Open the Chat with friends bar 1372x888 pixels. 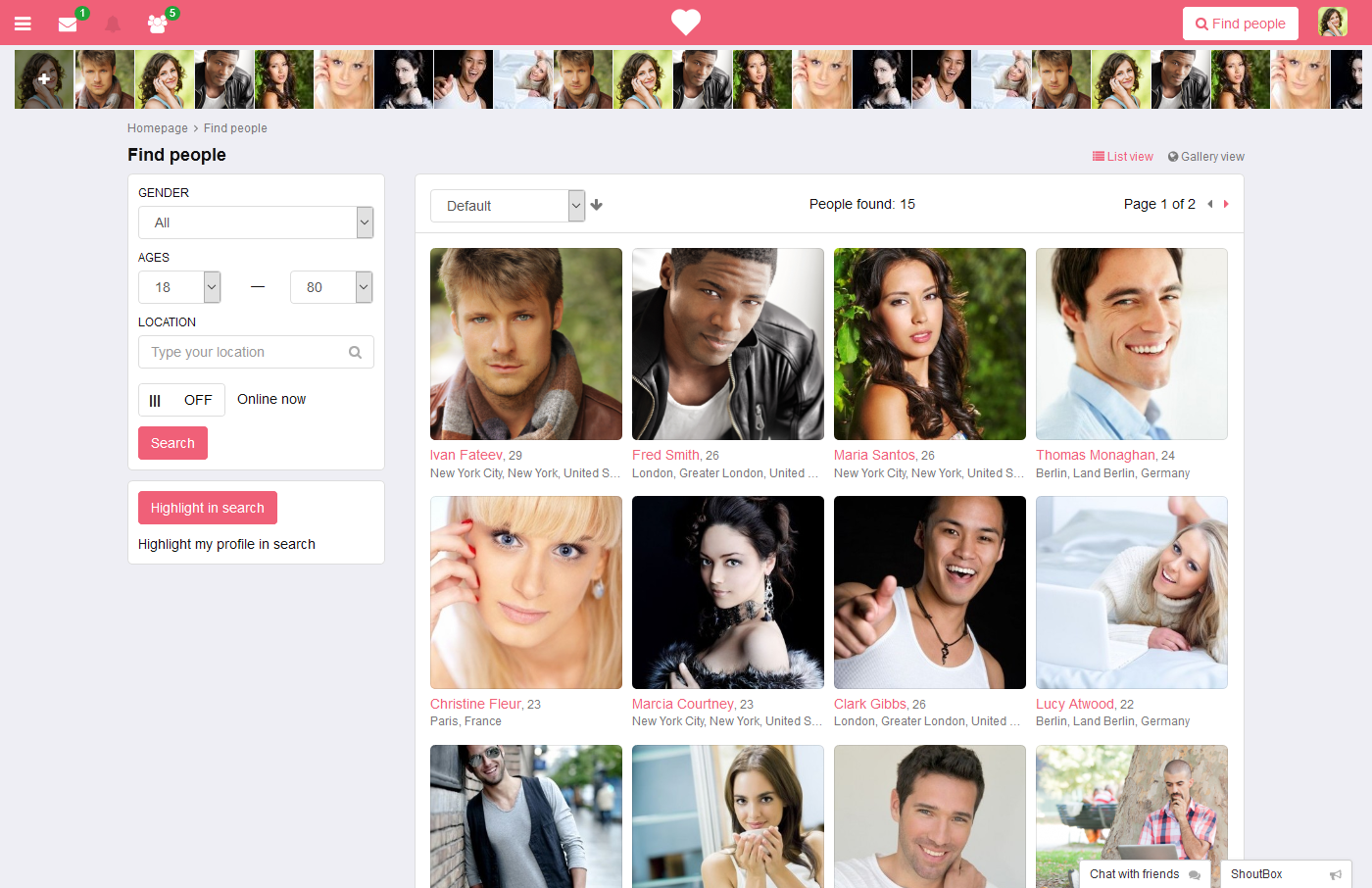1145,874
